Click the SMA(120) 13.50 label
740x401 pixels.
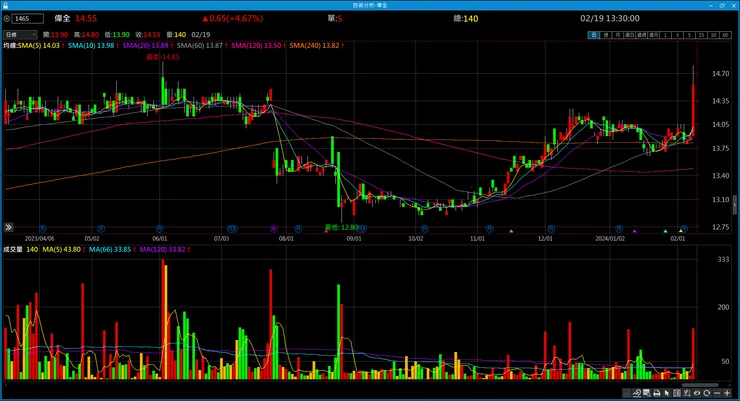256,46
